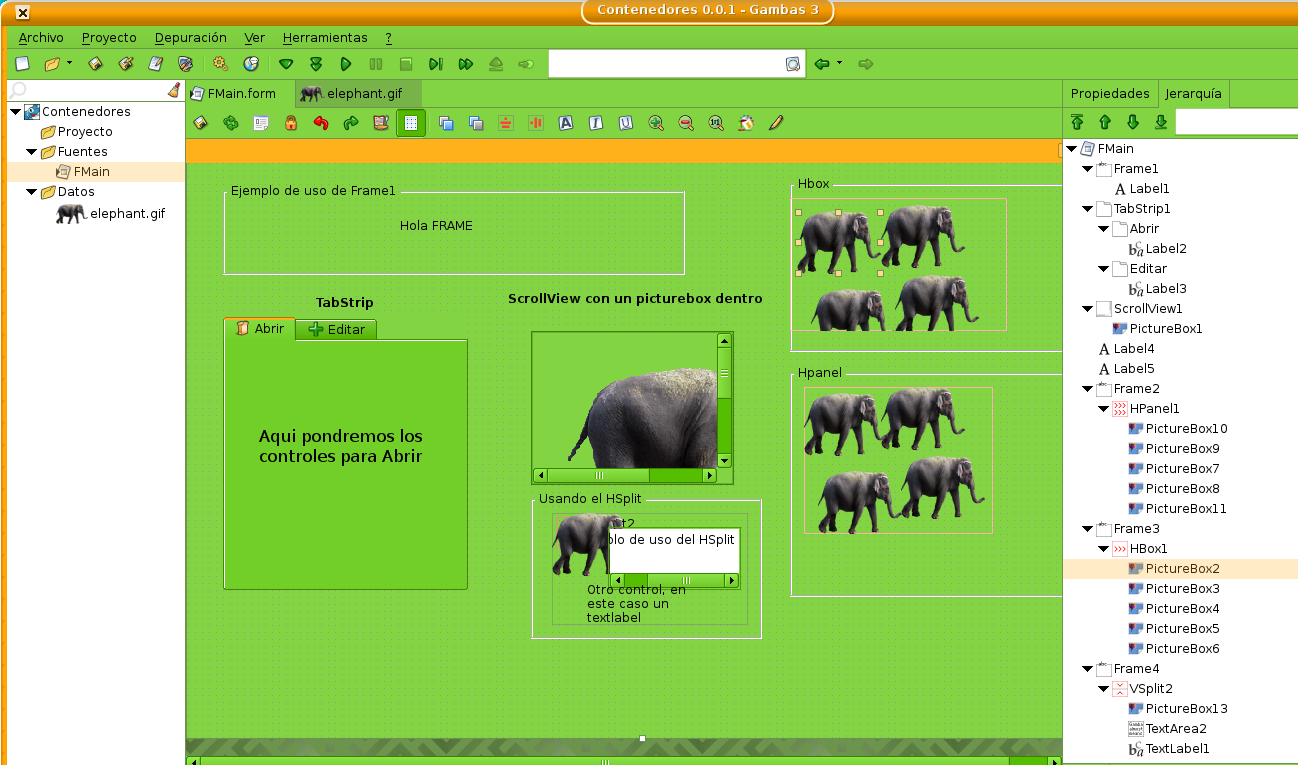This screenshot has height=765, width=1298.
Task: Click the green redo arrow icon
Action: (351, 123)
